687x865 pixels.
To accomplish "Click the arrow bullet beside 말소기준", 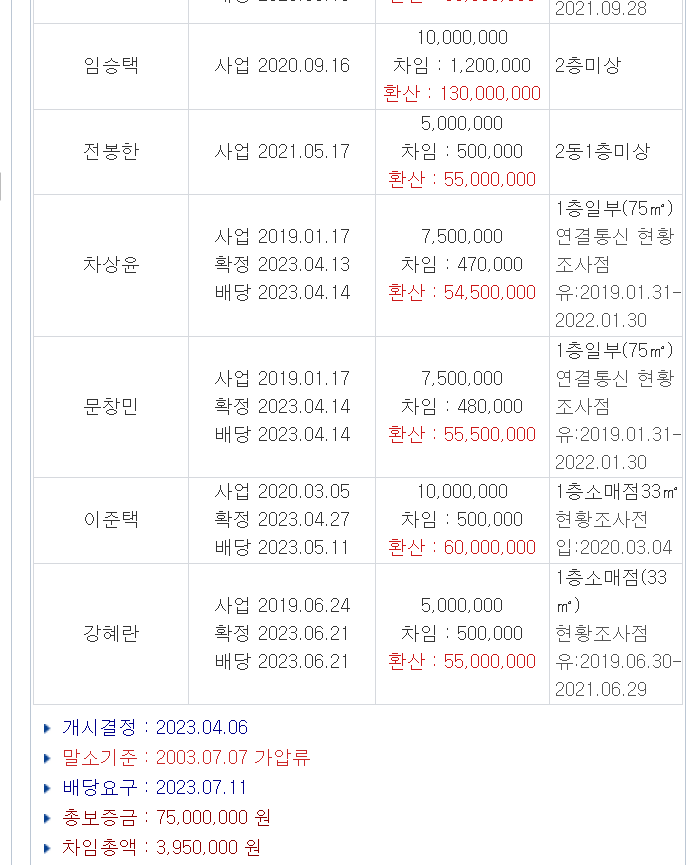I will click(x=47, y=758).
